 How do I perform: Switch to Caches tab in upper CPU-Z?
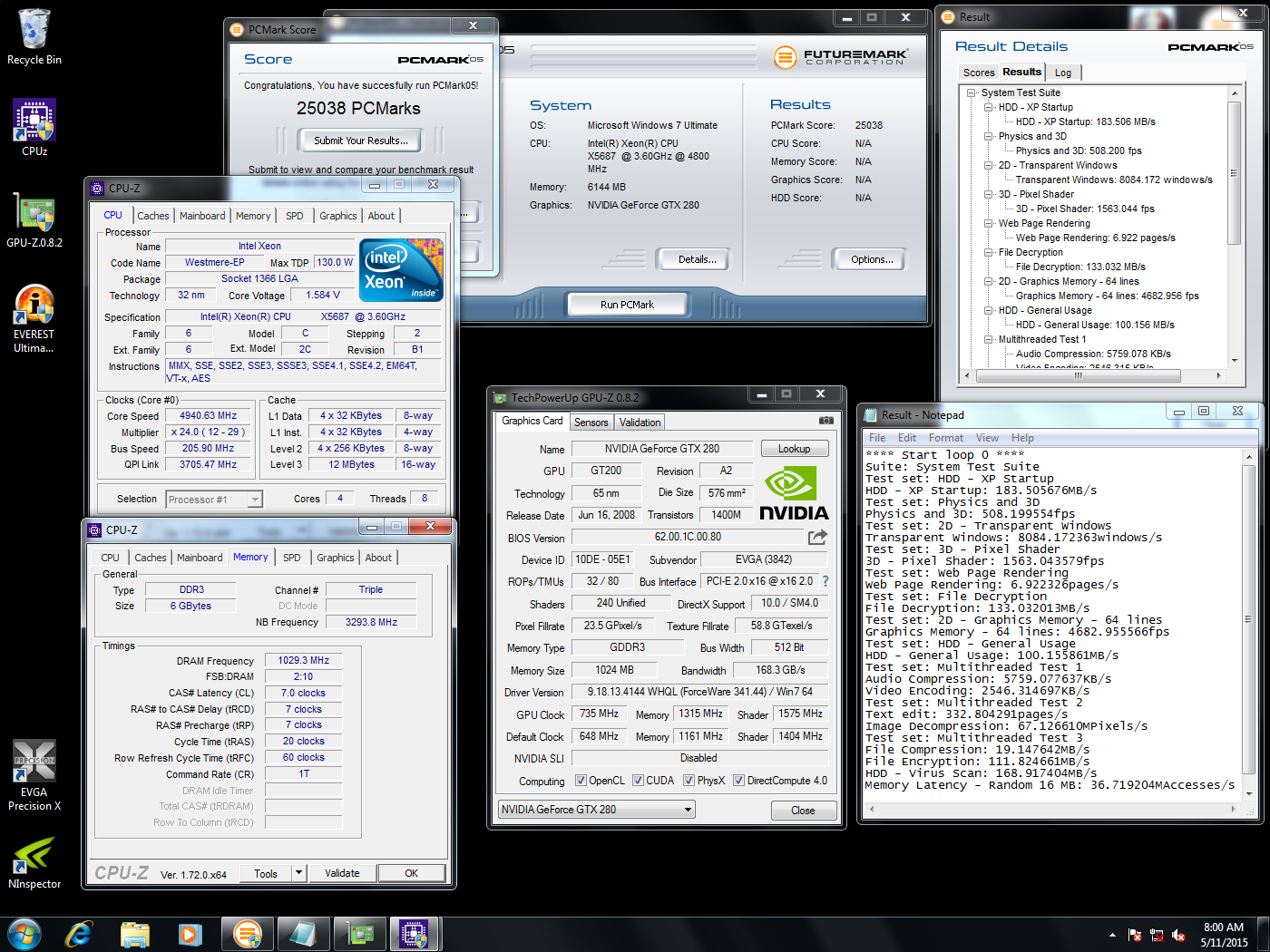[x=152, y=216]
